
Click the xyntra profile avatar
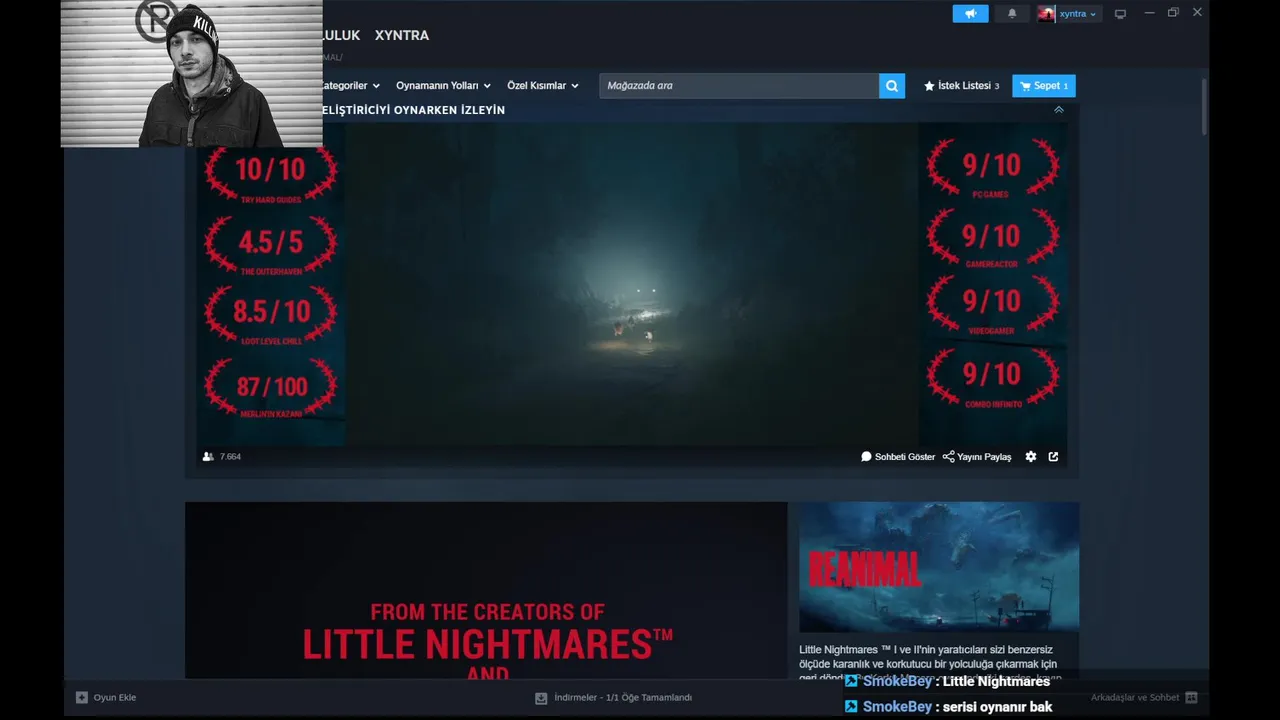pyautogui.click(x=1046, y=14)
